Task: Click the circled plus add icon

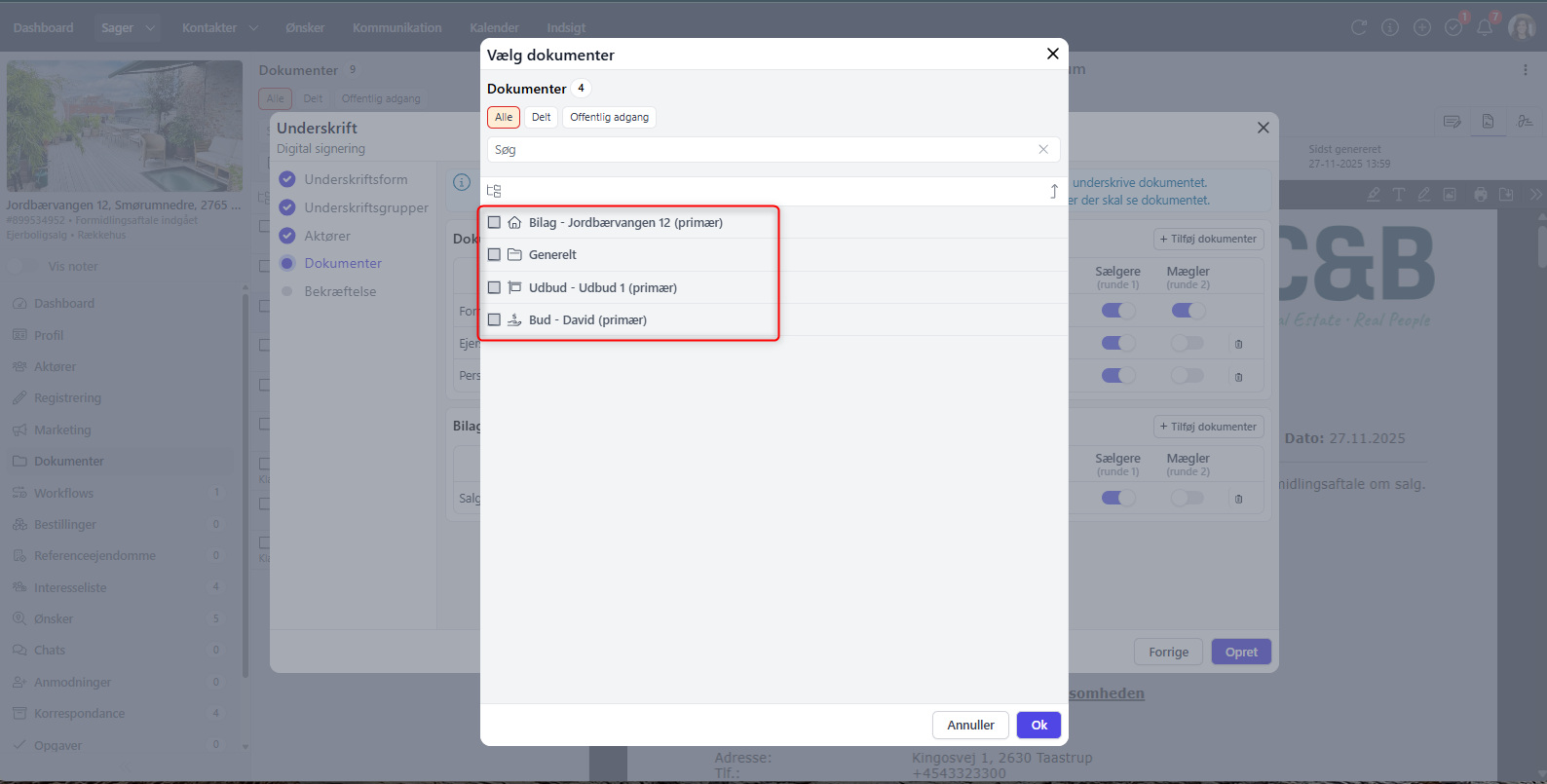Action: click(1422, 27)
